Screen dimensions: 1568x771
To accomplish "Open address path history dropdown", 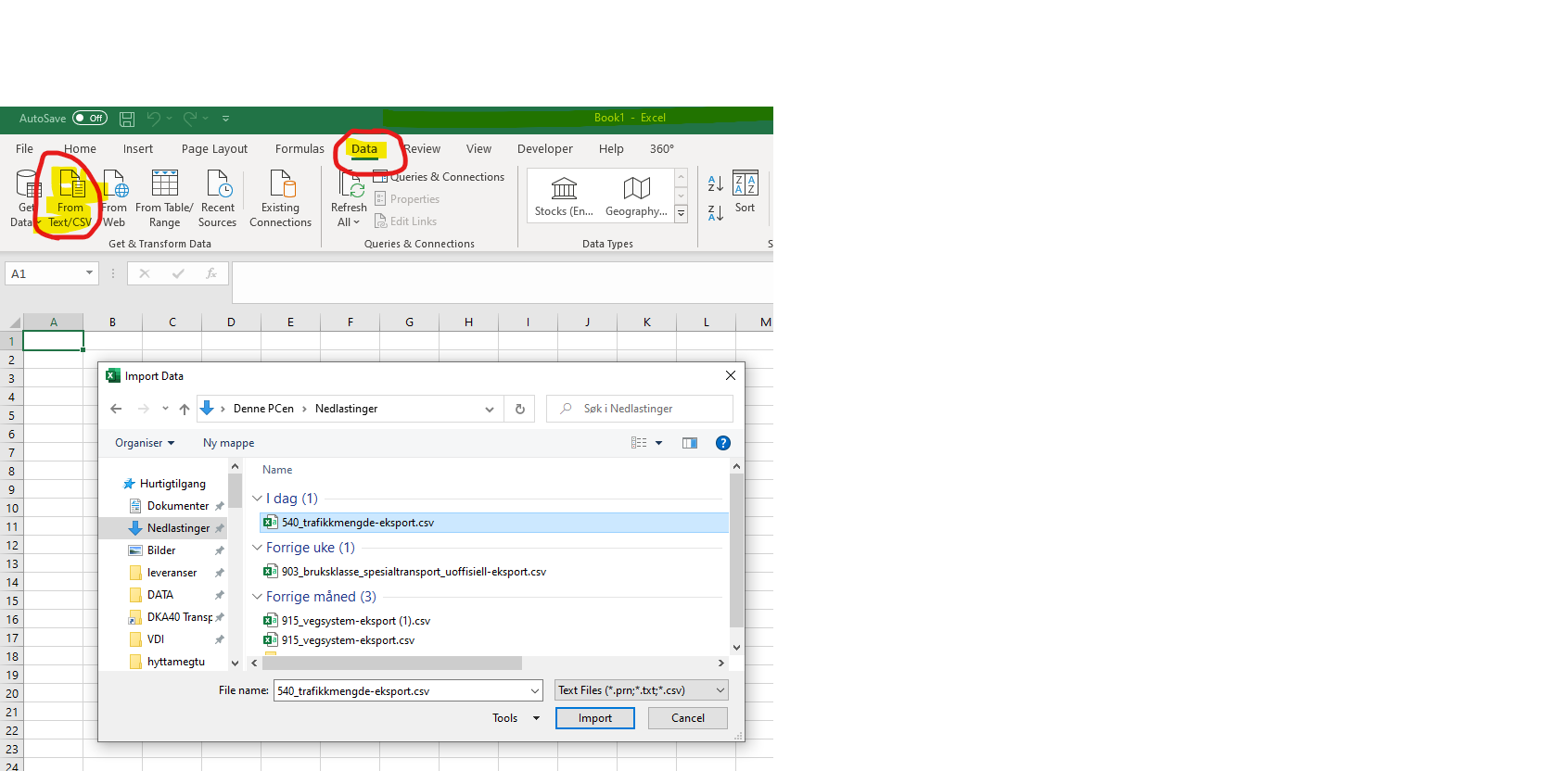I will (490, 409).
